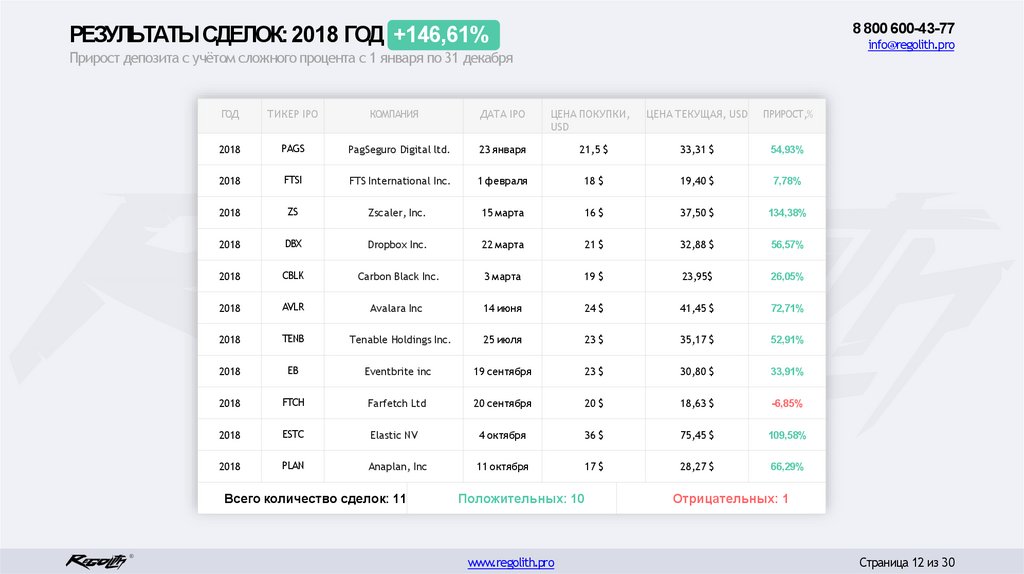The width and height of the screenshot is (1024, 574).
Task: Select the CBLK ticker cell
Action: [293, 276]
